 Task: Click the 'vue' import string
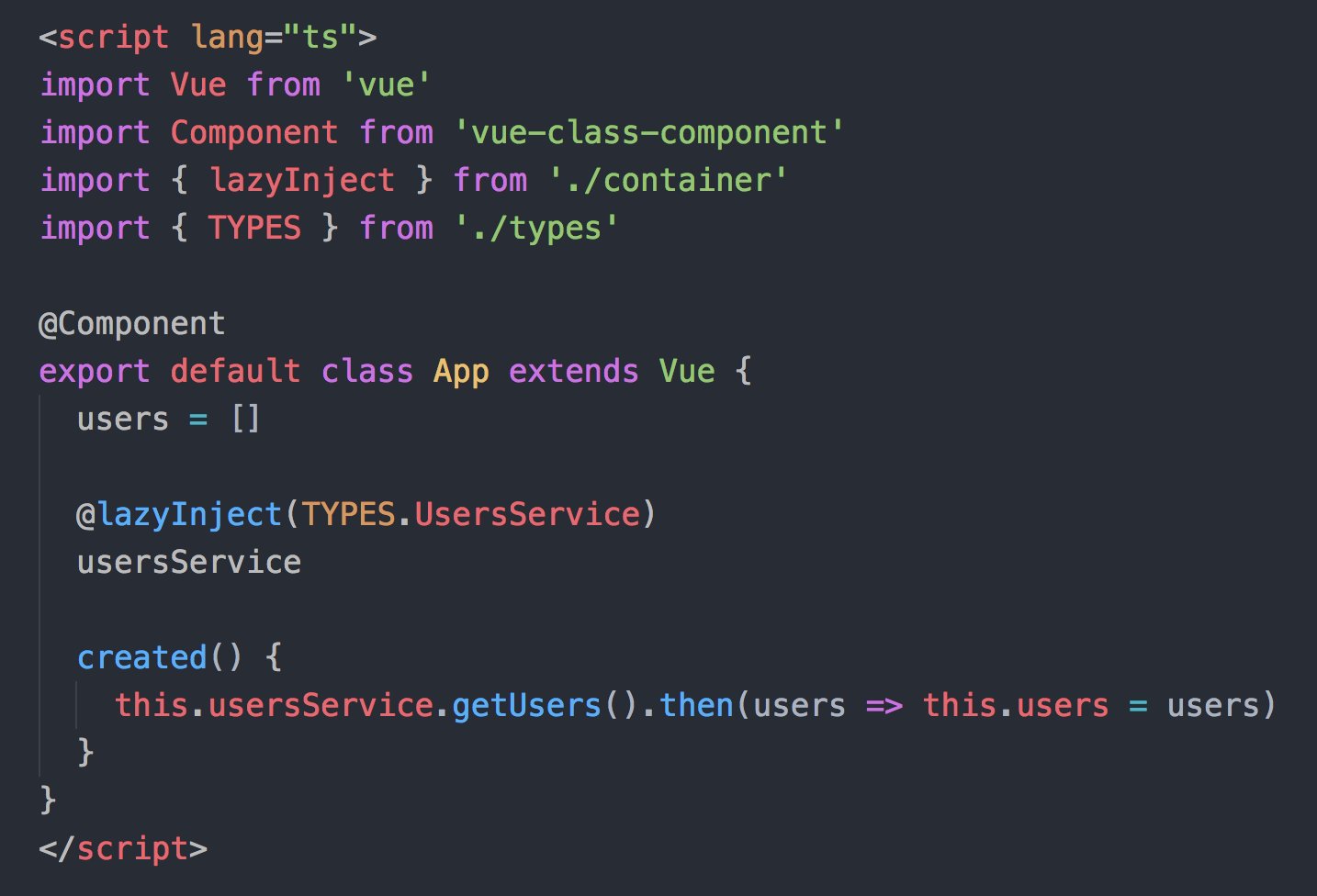387,85
